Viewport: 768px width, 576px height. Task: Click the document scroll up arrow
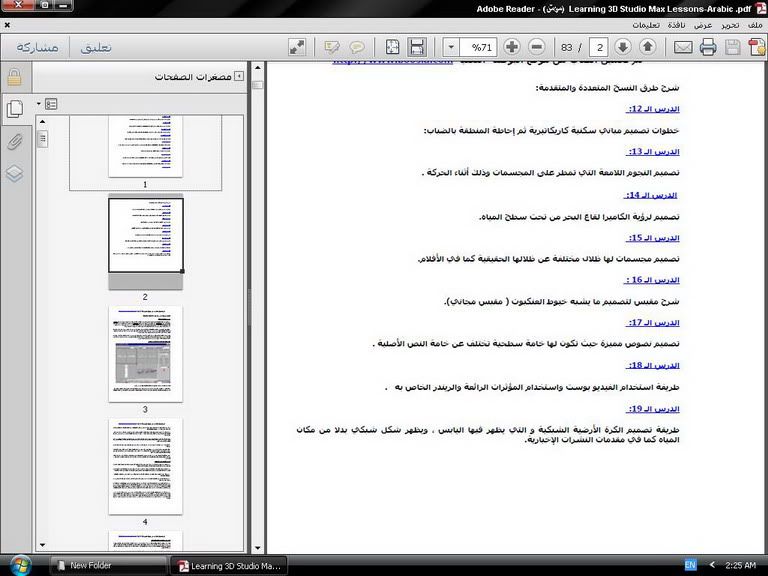point(258,68)
